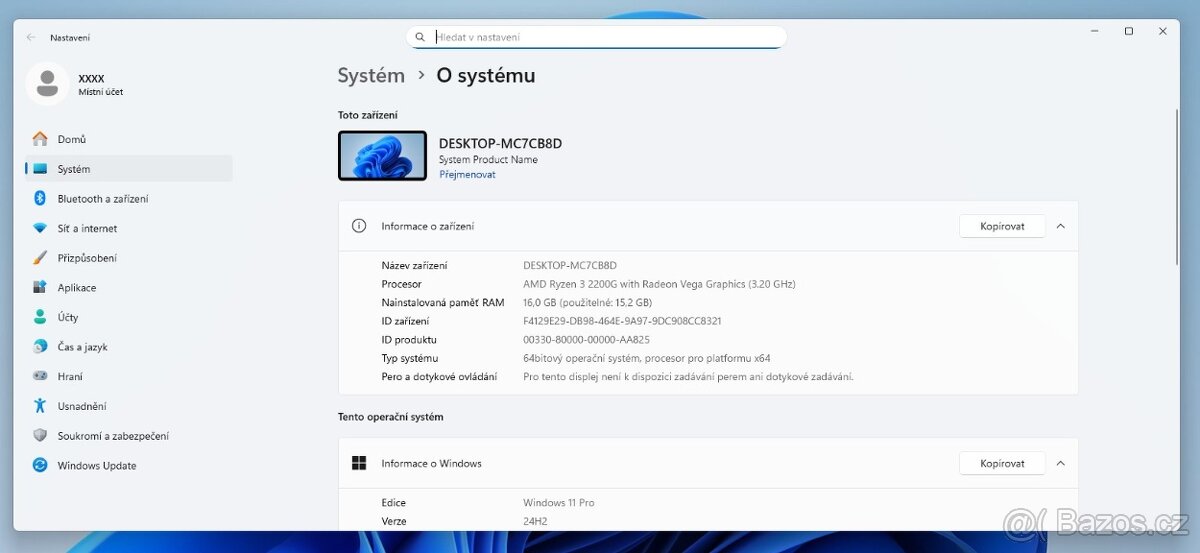Viewport: 1200px width, 553px height.
Task: Open Windows Update section
Action: [129, 465]
